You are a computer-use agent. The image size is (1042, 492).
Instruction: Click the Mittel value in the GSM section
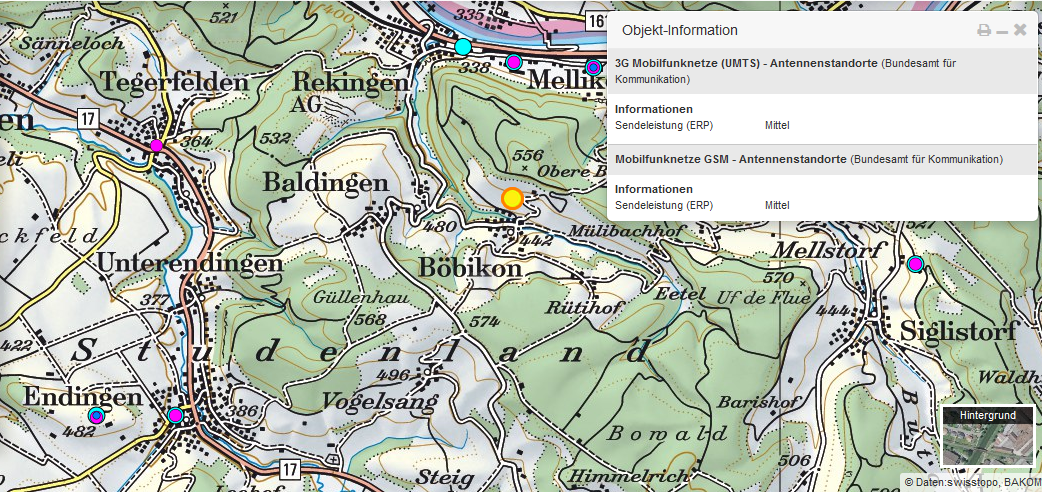[777, 205]
